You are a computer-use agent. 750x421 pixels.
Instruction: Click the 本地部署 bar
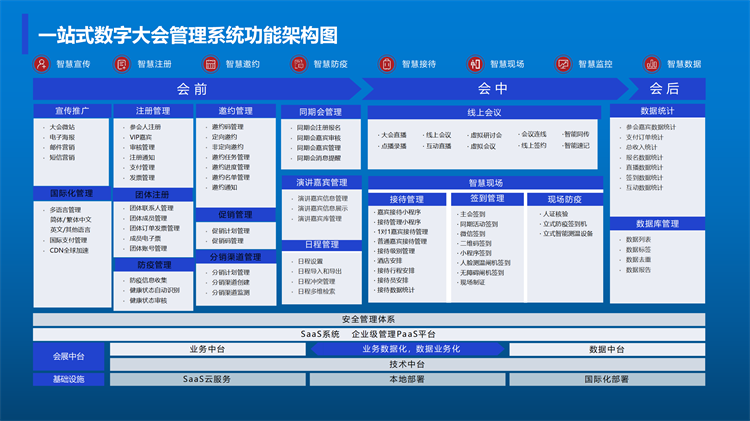click(408, 379)
